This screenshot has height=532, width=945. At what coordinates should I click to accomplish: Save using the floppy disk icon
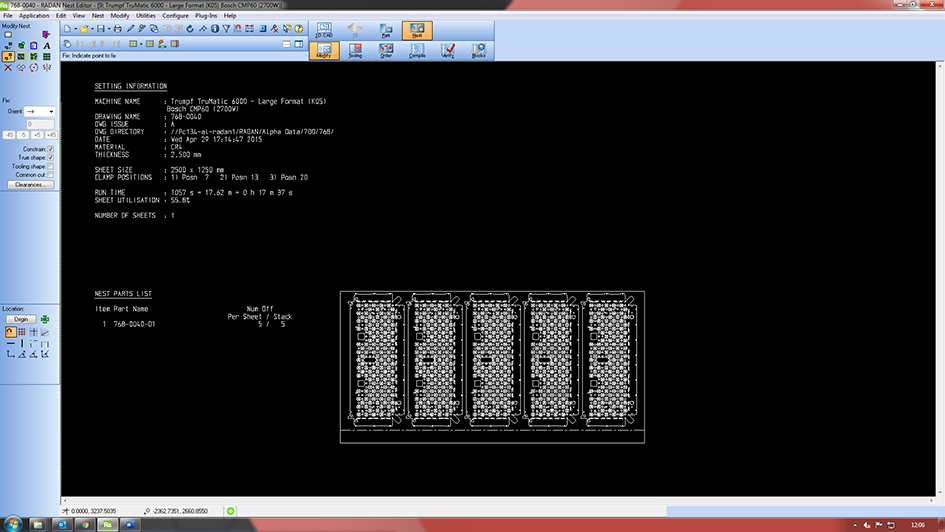coord(101,28)
